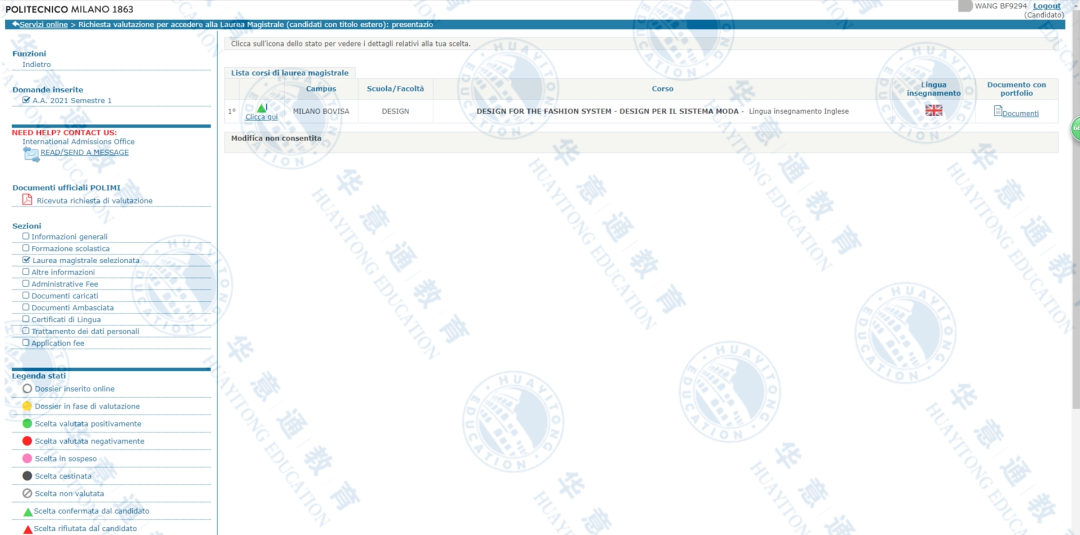
Task: Click the red Scelta valutata negativamente icon
Action: (x=27, y=441)
